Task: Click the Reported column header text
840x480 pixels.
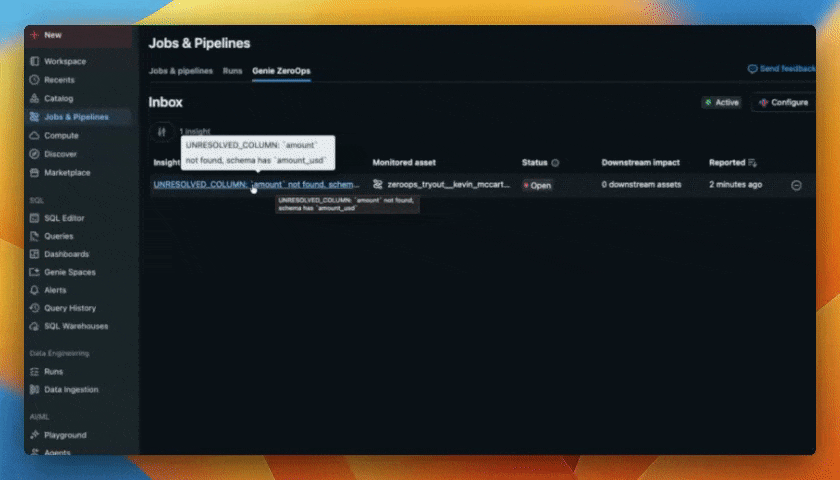Action: 727,163
